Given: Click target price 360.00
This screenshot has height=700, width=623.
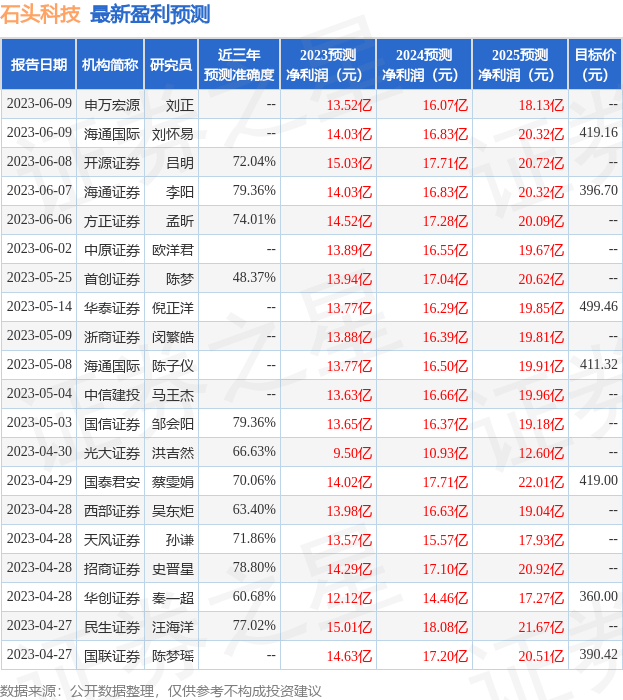Looking at the screenshot, I should [x=598, y=597].
